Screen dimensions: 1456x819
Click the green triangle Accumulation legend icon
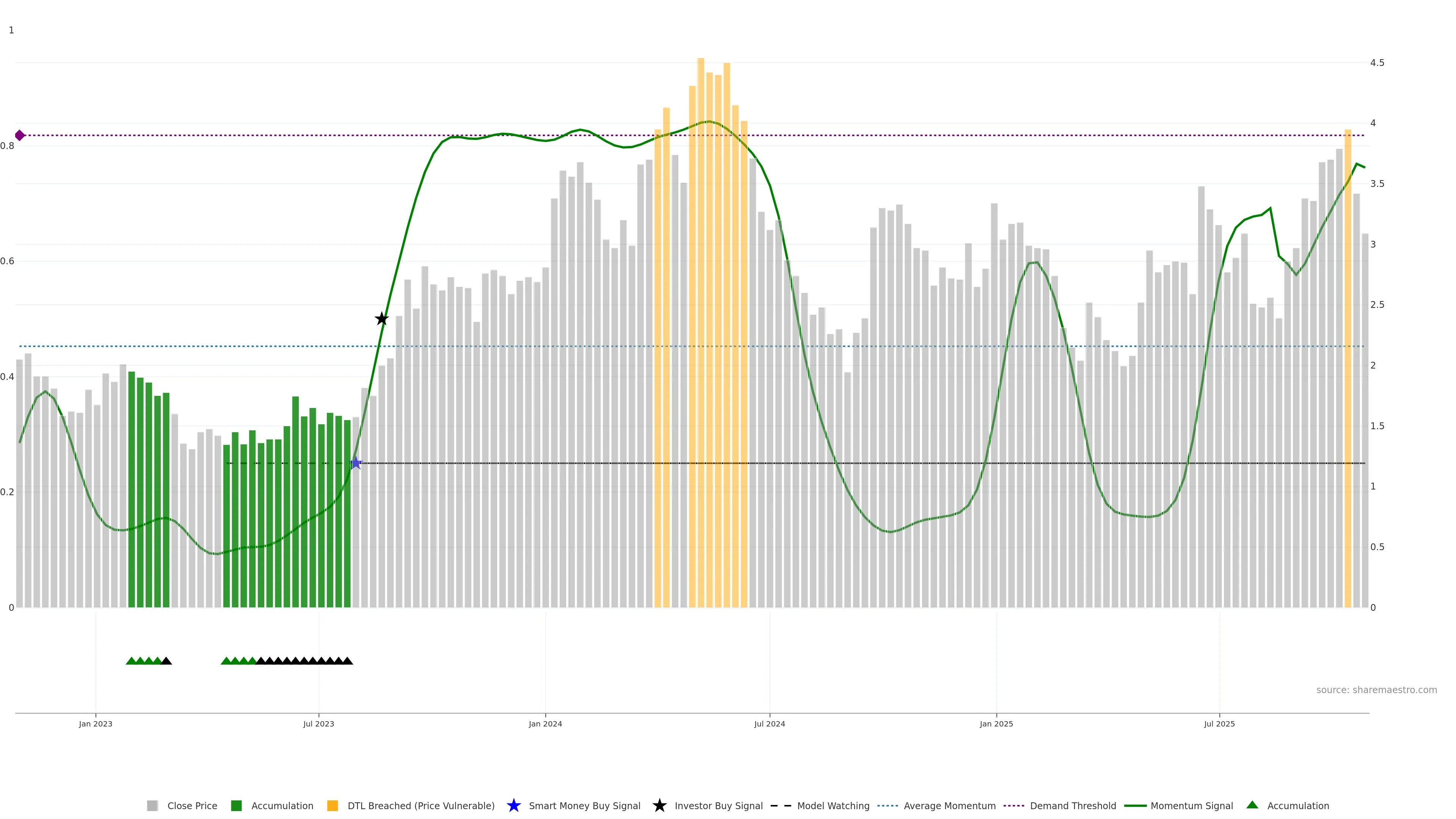1252,805
